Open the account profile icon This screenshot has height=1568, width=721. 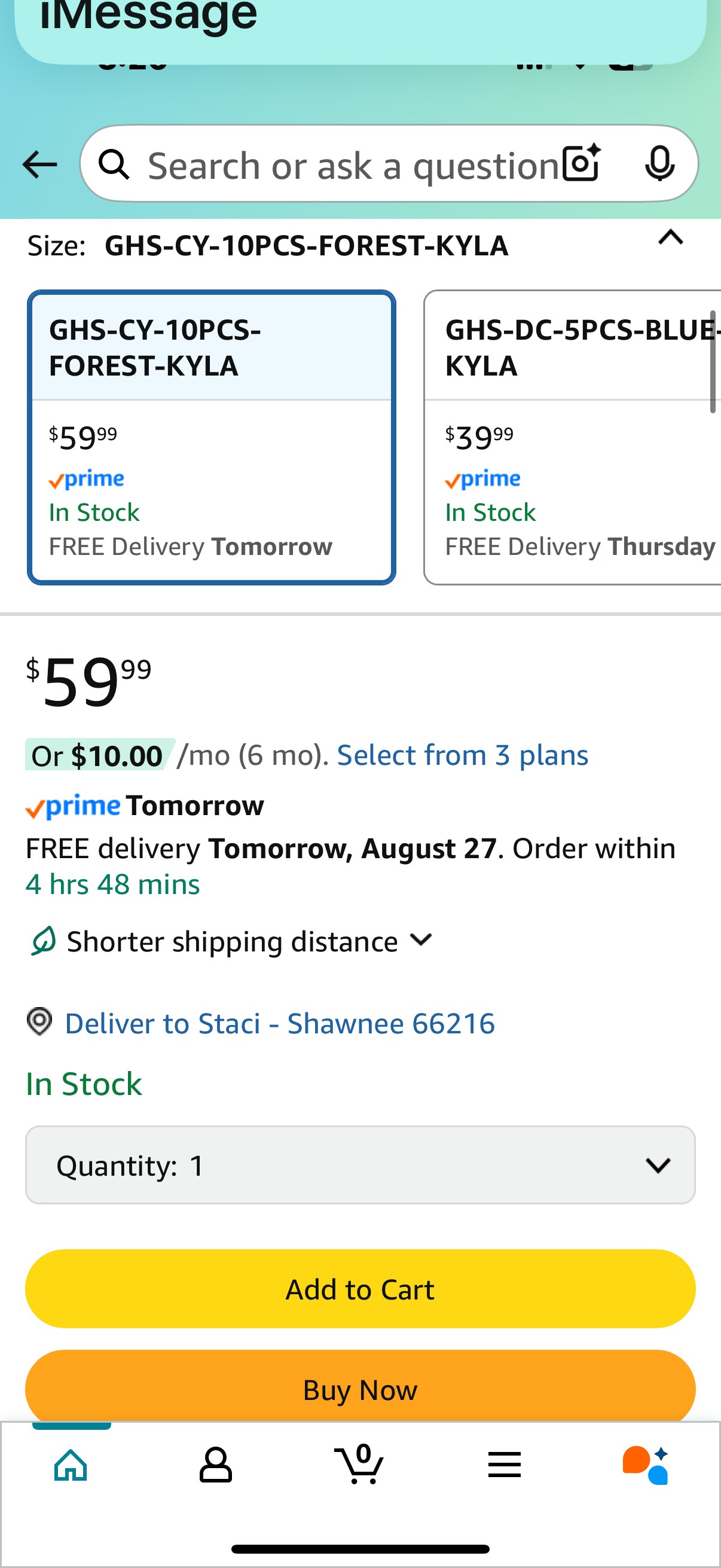pyautogui.click(x=215, y=1465)
